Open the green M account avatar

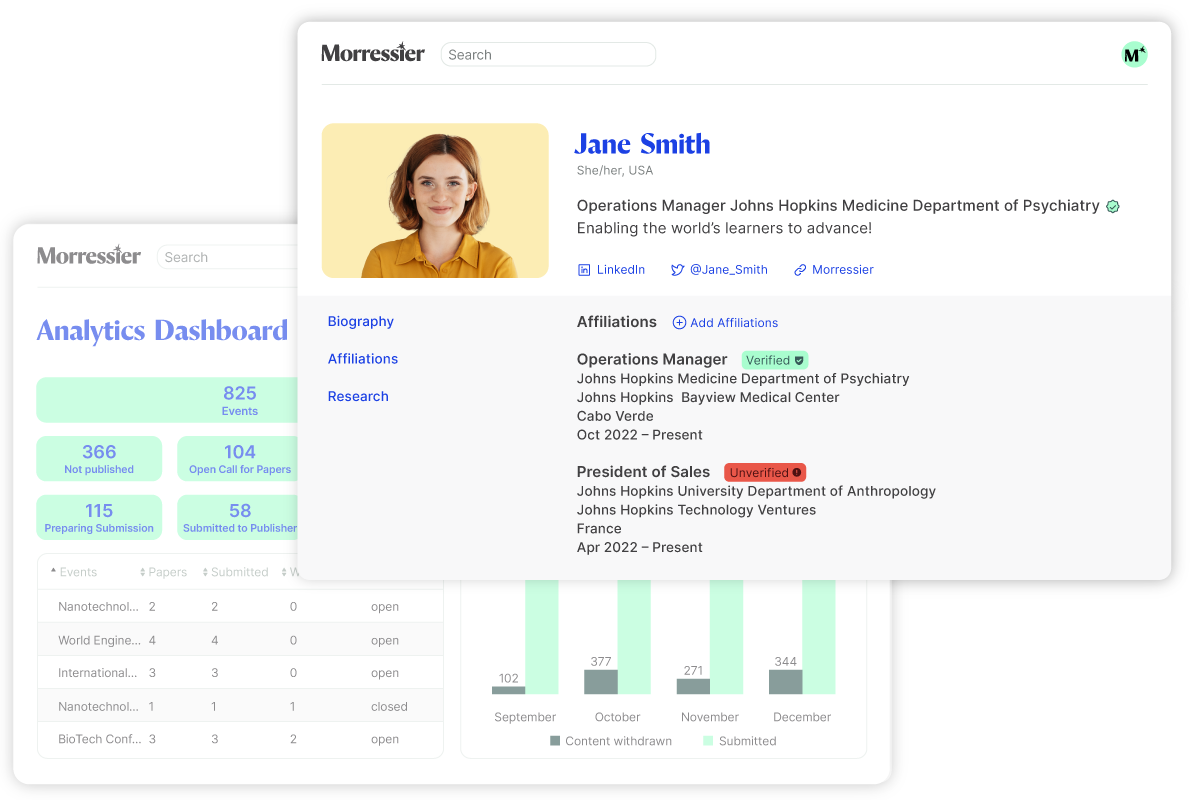pos(1134,55)
